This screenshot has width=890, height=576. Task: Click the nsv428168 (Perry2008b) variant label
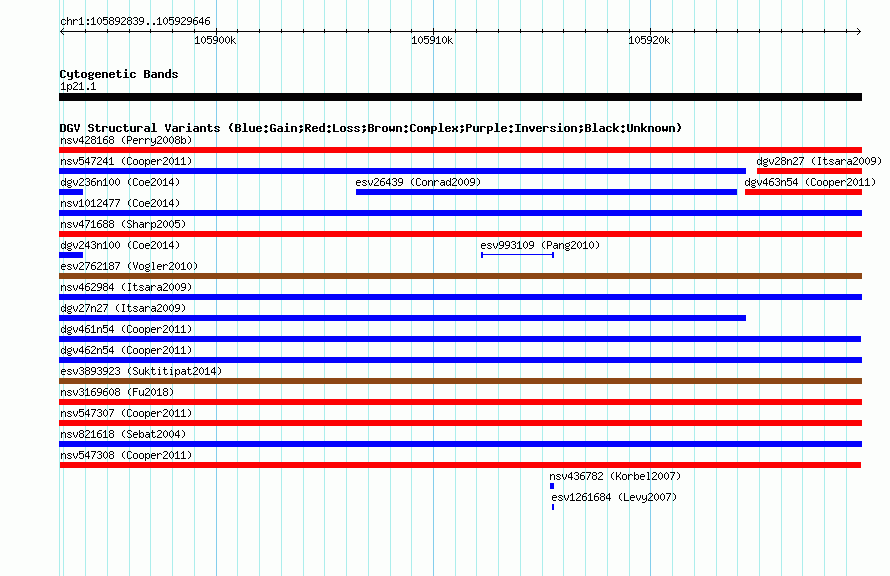pyautogui.click(x=126, y=140)
